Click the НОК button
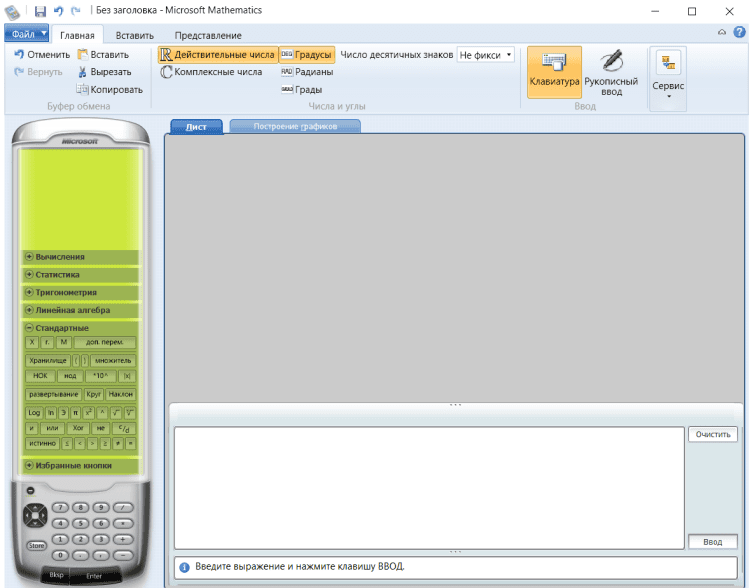This screenshot has width=750, height=588. (x=40, y=376)
